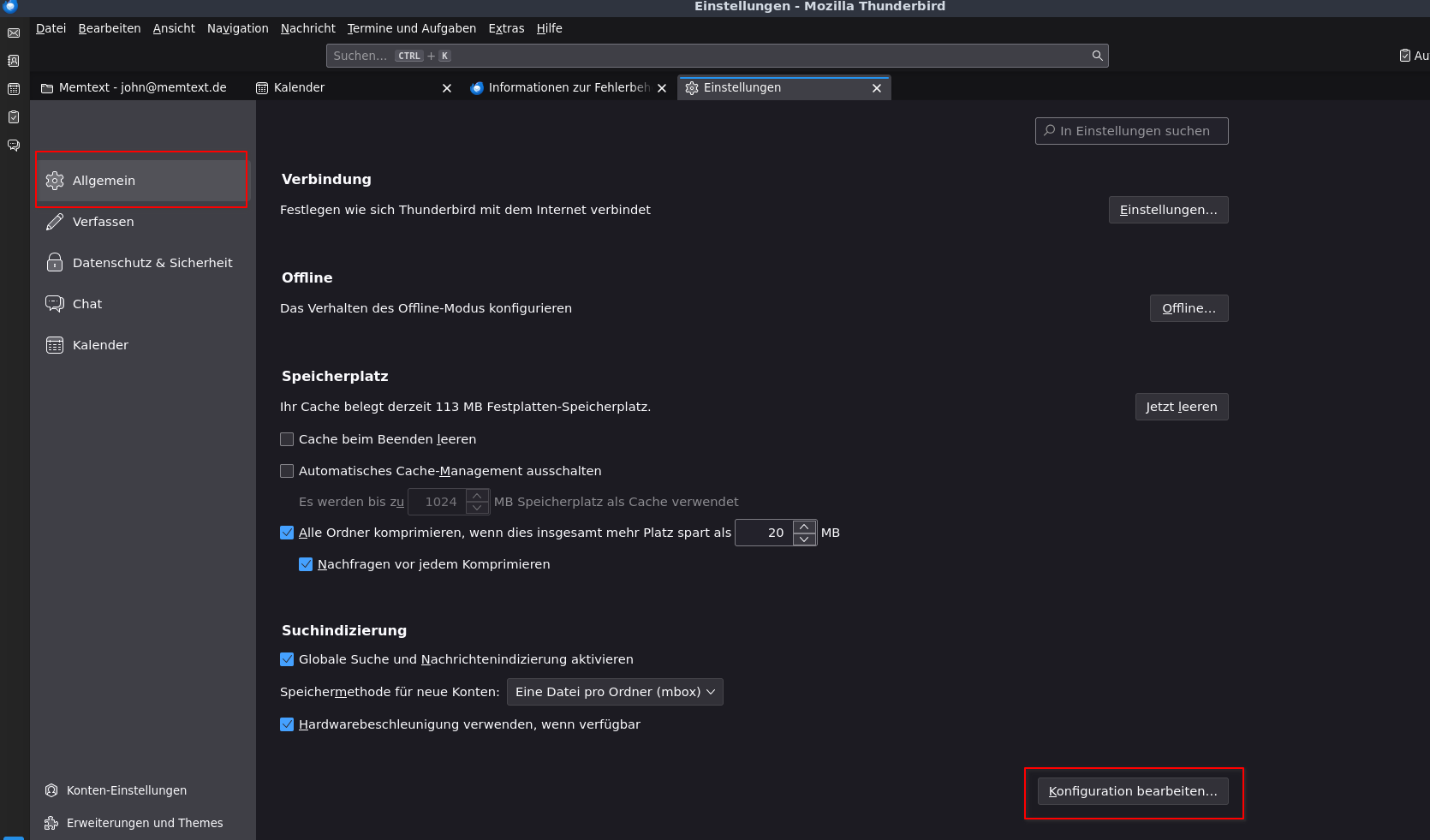
Task: Open the Hilfe menu
Action: click(550, 28)
